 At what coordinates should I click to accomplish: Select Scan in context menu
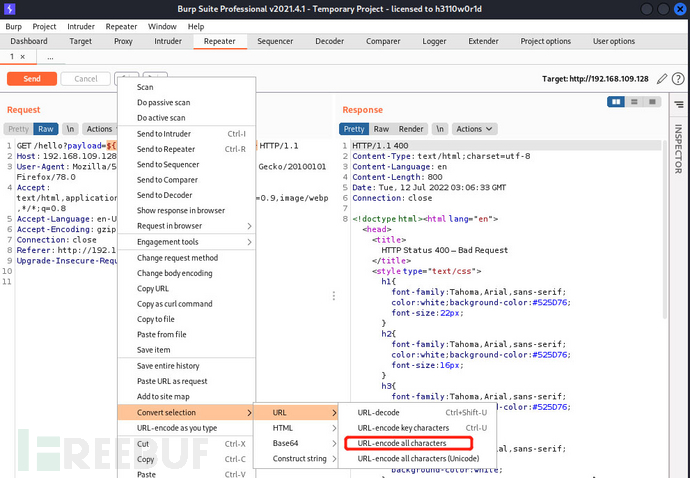[x=187, y=87]
